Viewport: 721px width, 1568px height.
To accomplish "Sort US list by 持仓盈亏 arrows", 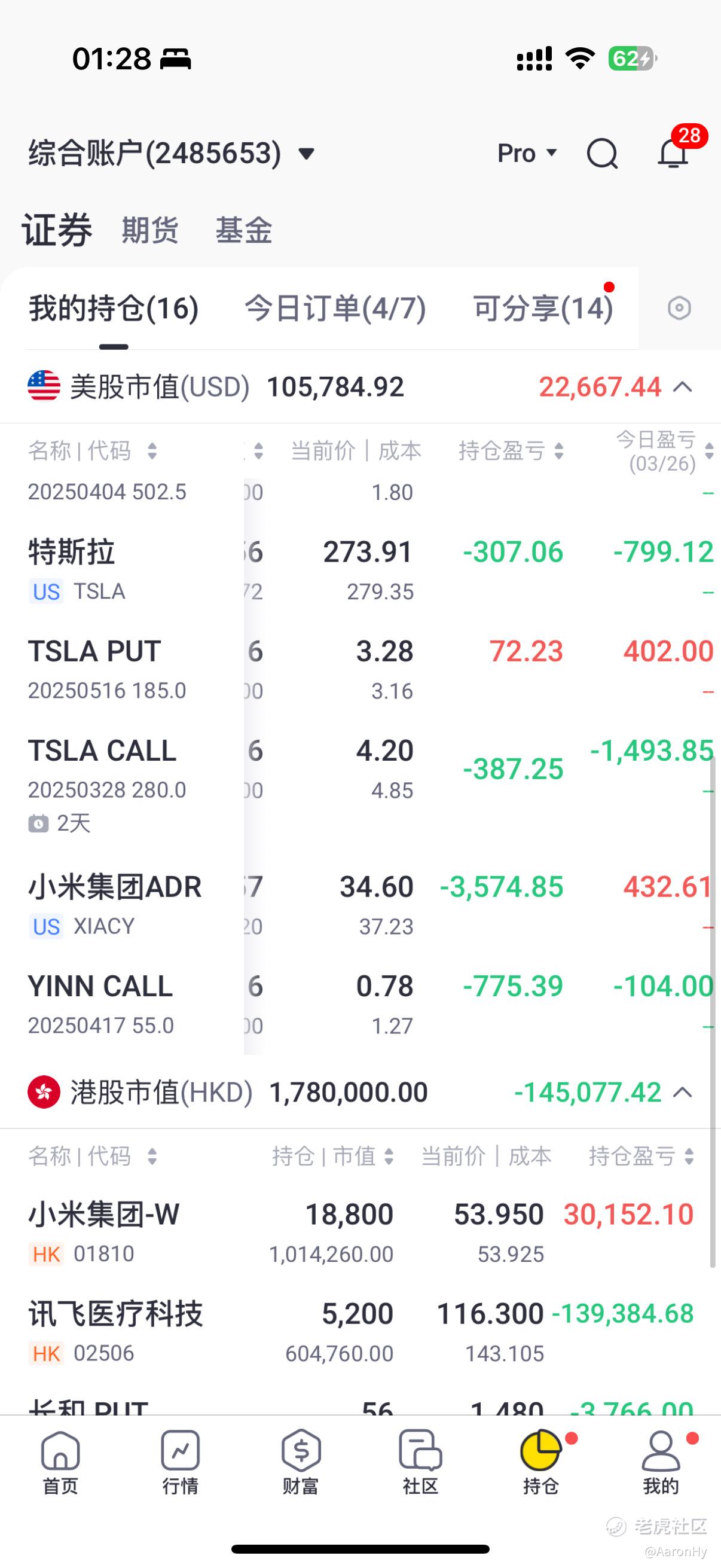I will 559,451.
